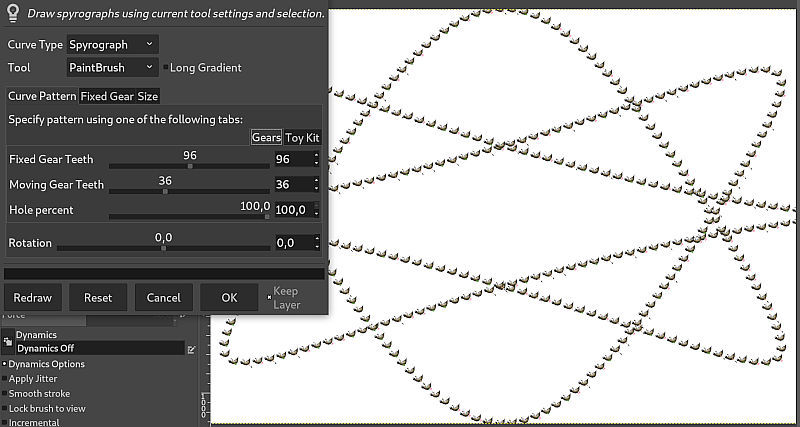Increase Fixed Gear Teeth with stepper arrow

coord(317,155)
